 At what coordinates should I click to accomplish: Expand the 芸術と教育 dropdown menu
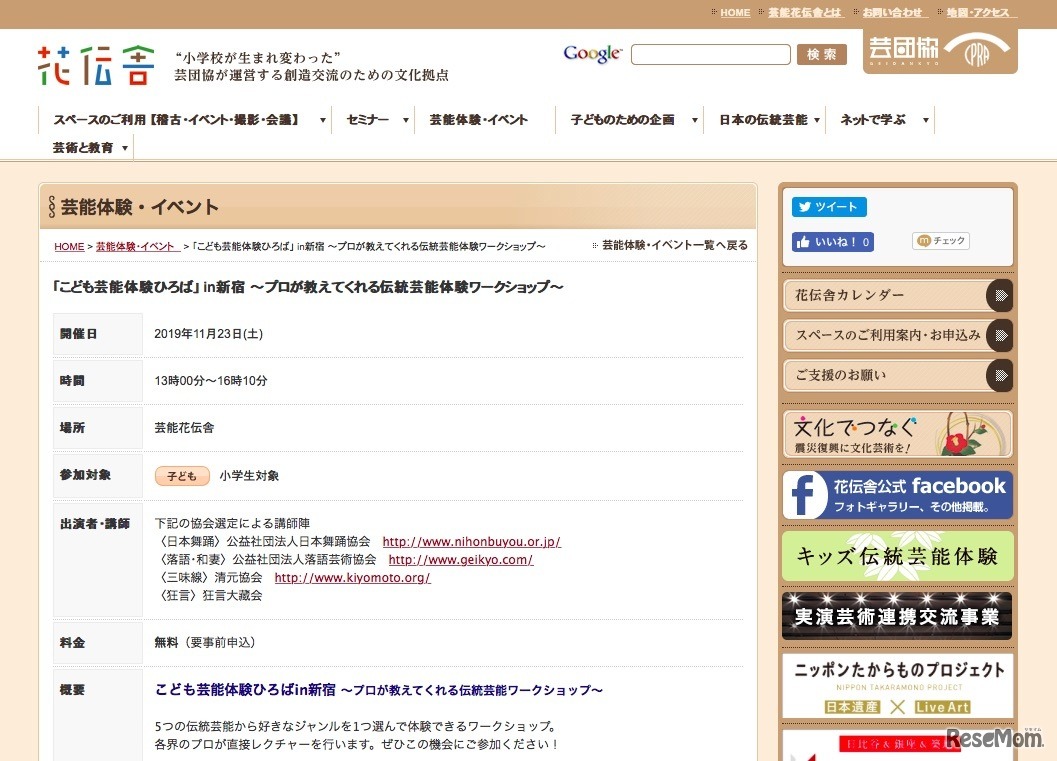point(126,146)
